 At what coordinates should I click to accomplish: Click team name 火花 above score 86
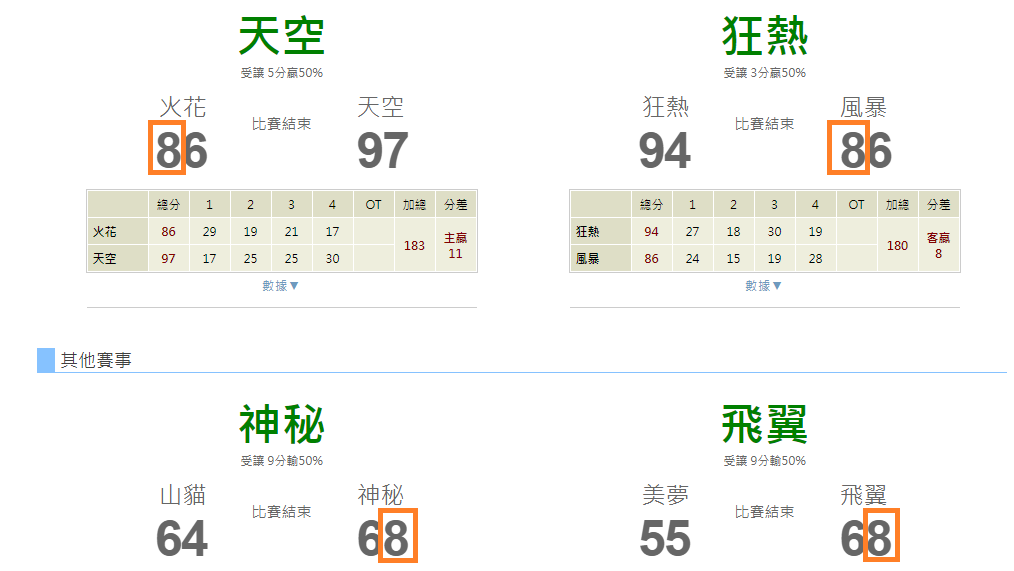(x=183, y=107)
